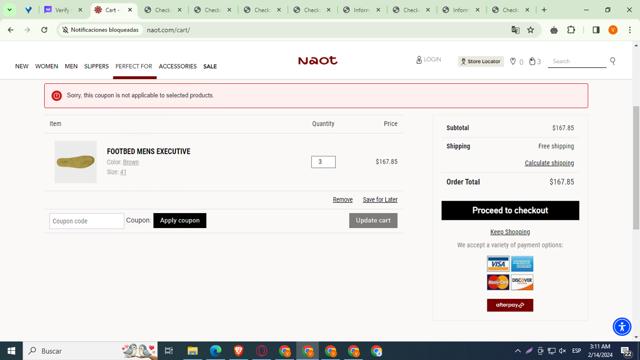Viewport: 640px width, 360px height.
Task: Click Calculate shipping link
Action: pos(549,163)
